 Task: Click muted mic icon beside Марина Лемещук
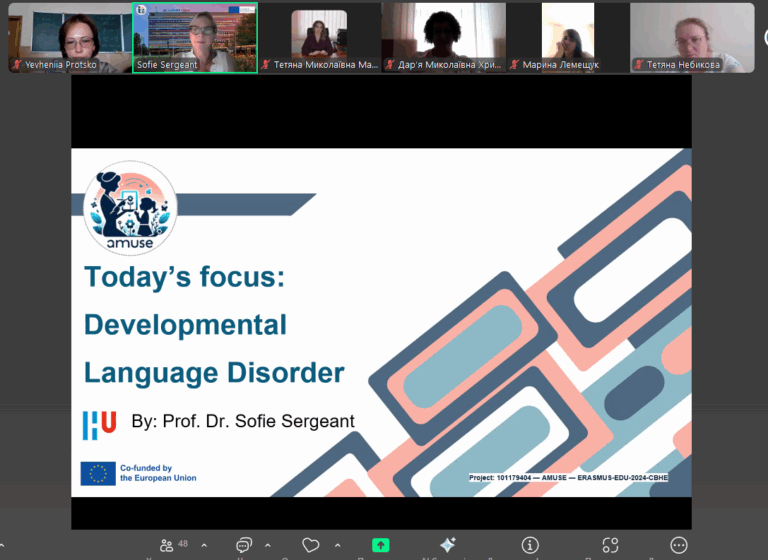[515, 64]
